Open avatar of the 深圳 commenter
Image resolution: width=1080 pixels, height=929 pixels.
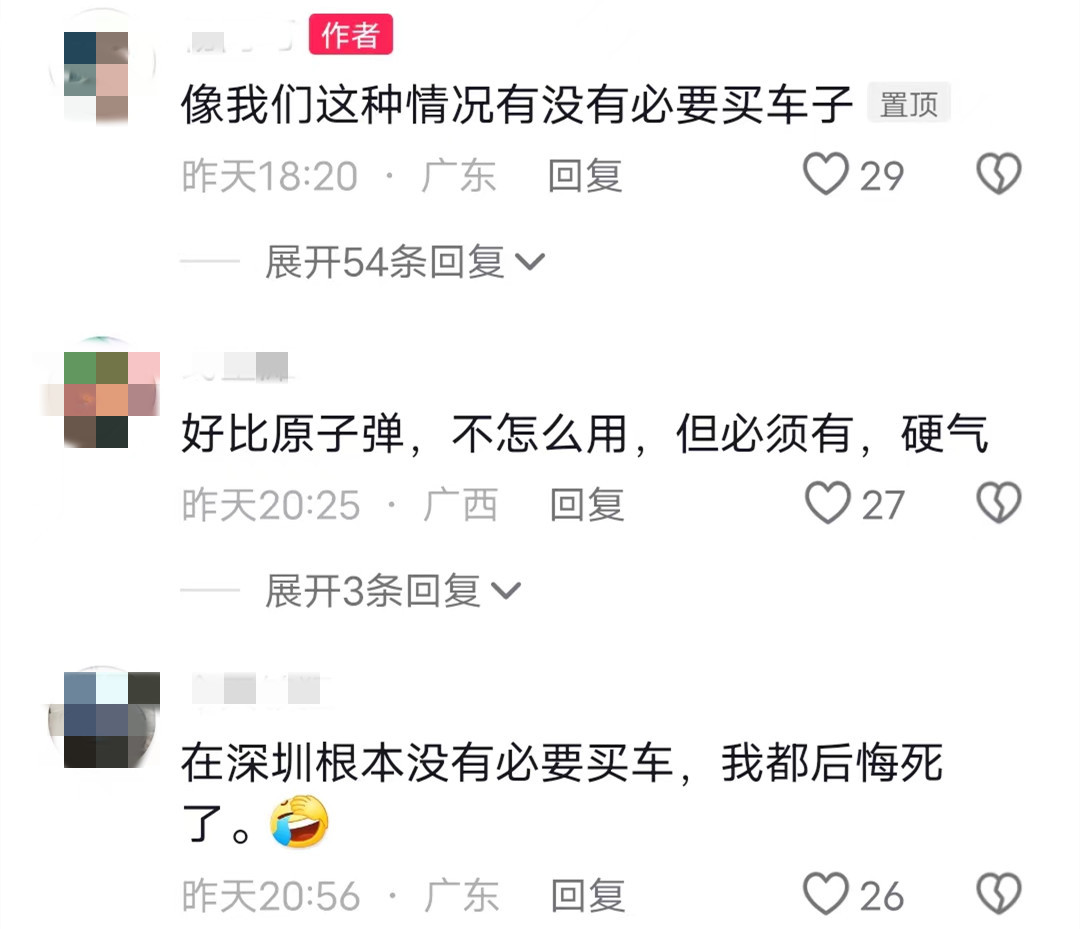[x=103, y=718]
